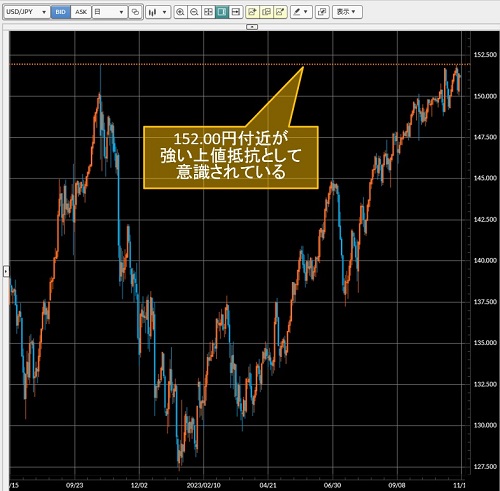Click the 130.000 price axis label
The image size is (500, 491).
tap(485, 425)
